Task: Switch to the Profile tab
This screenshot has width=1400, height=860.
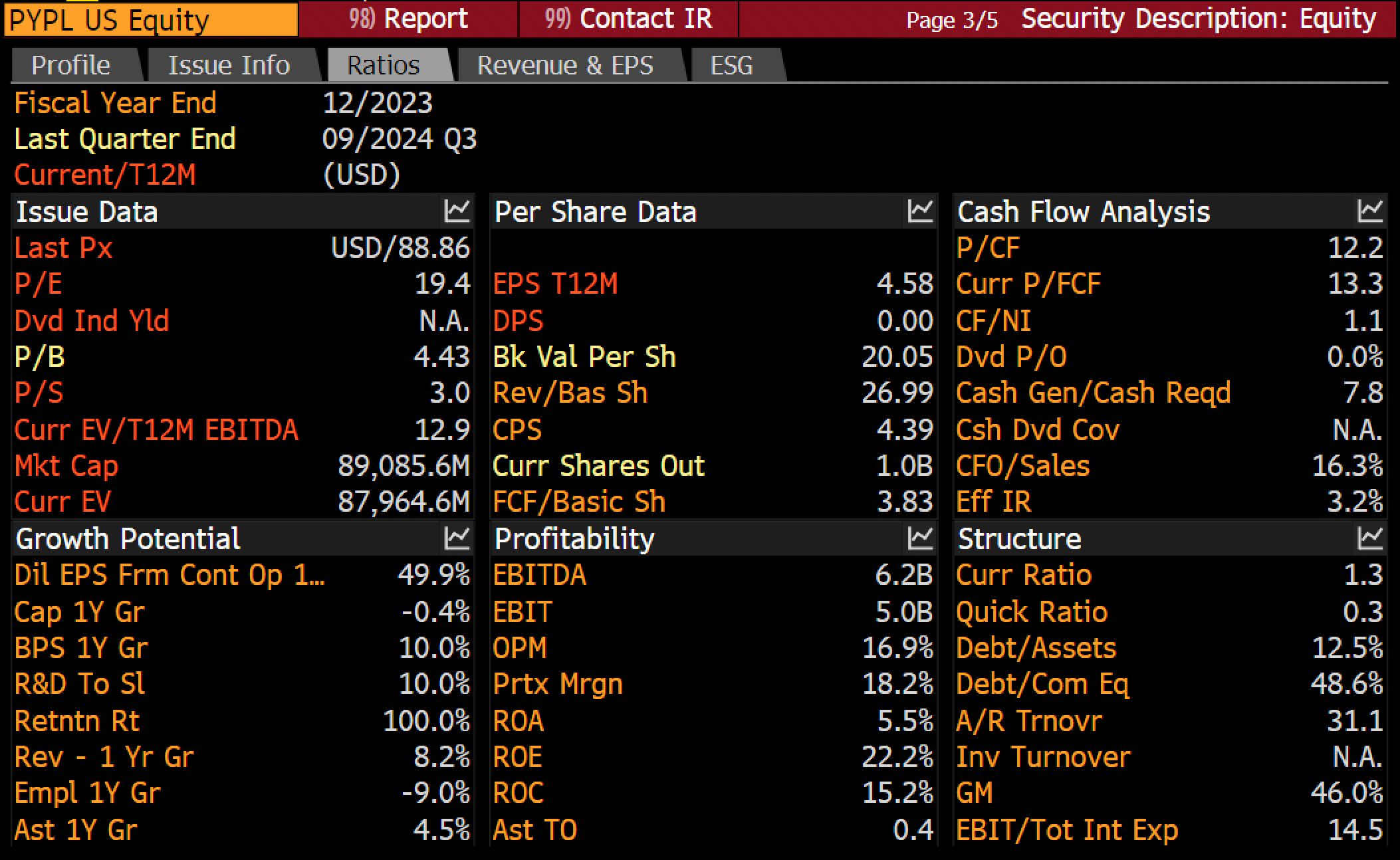Action: click(x=72, y=65)
